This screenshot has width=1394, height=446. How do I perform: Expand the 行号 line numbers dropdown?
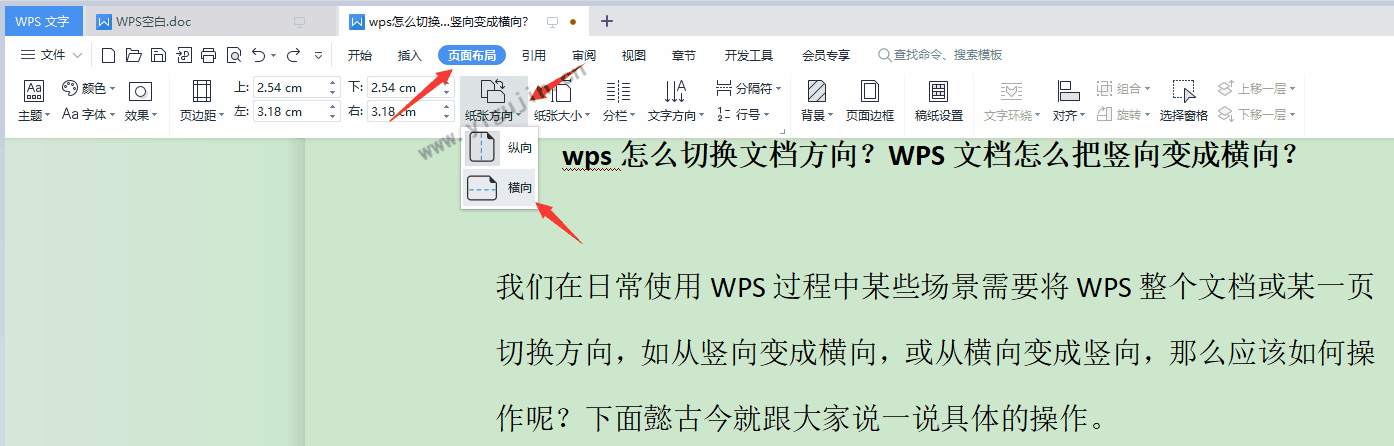pyautogui.click(x=766, y=115)
